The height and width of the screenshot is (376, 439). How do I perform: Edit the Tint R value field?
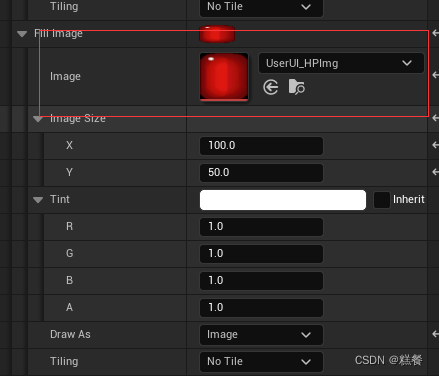pyautogui.click(x=261, y=227)
